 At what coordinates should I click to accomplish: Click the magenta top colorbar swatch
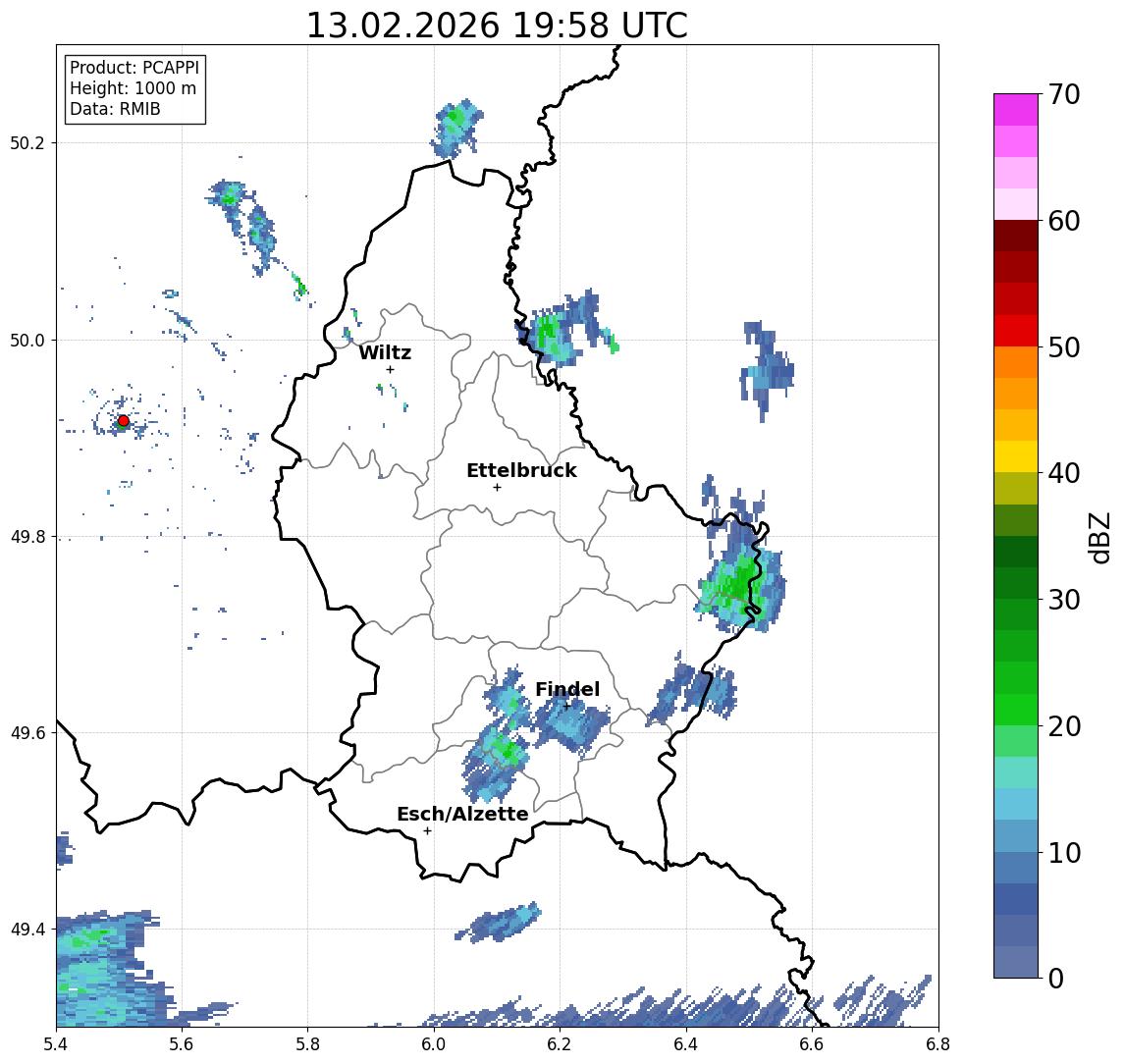point(1016,110)
